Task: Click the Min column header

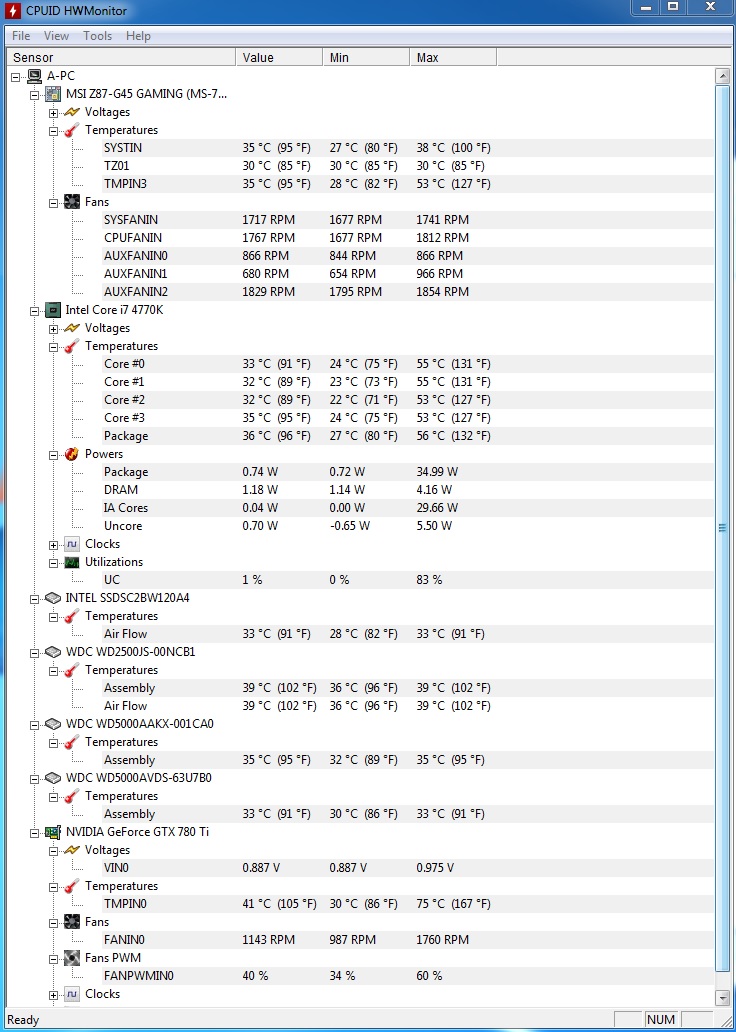Action: (366, 57)
